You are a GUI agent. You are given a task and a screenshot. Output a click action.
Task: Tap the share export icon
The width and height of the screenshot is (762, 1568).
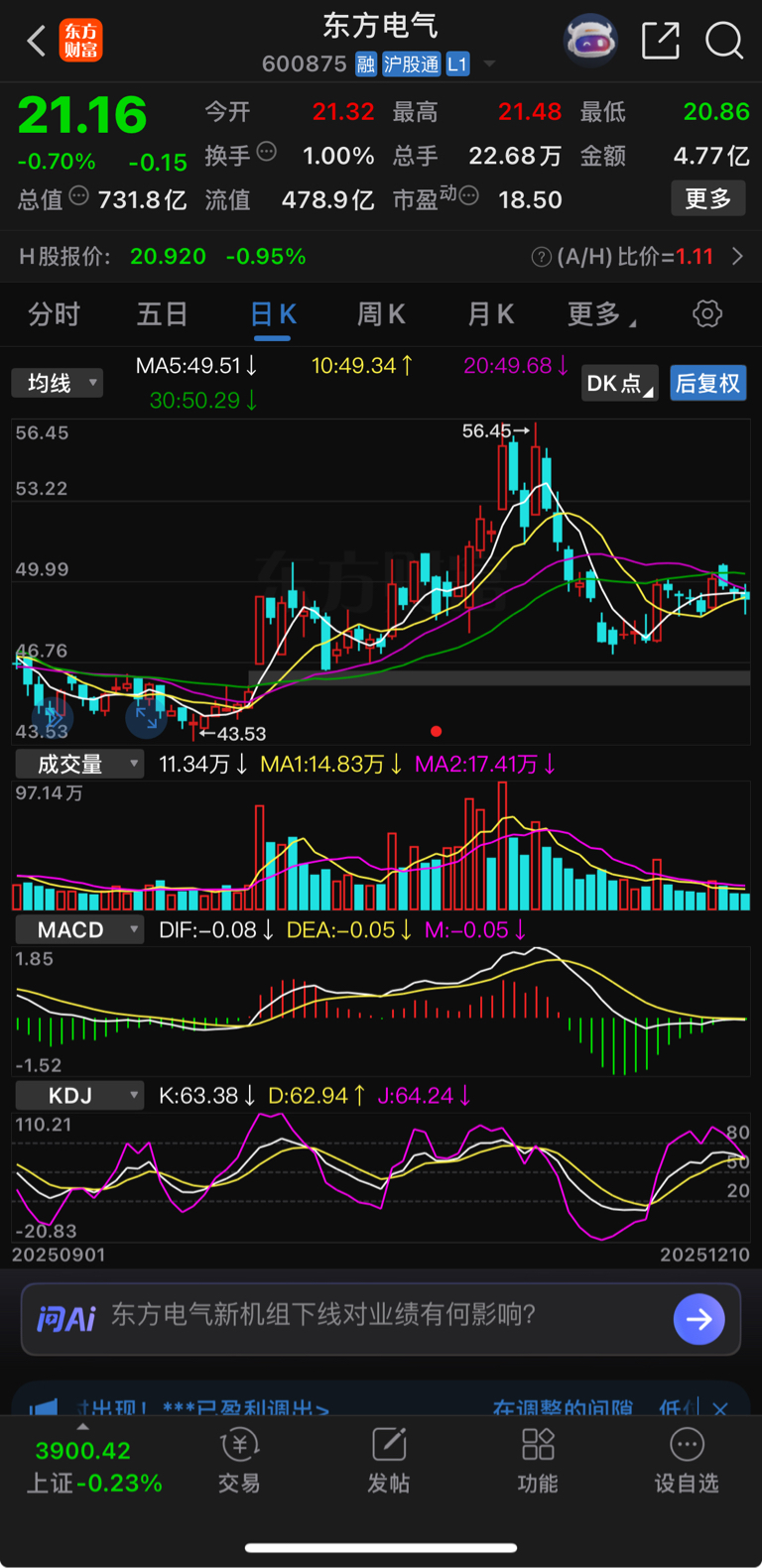[661, 41]
